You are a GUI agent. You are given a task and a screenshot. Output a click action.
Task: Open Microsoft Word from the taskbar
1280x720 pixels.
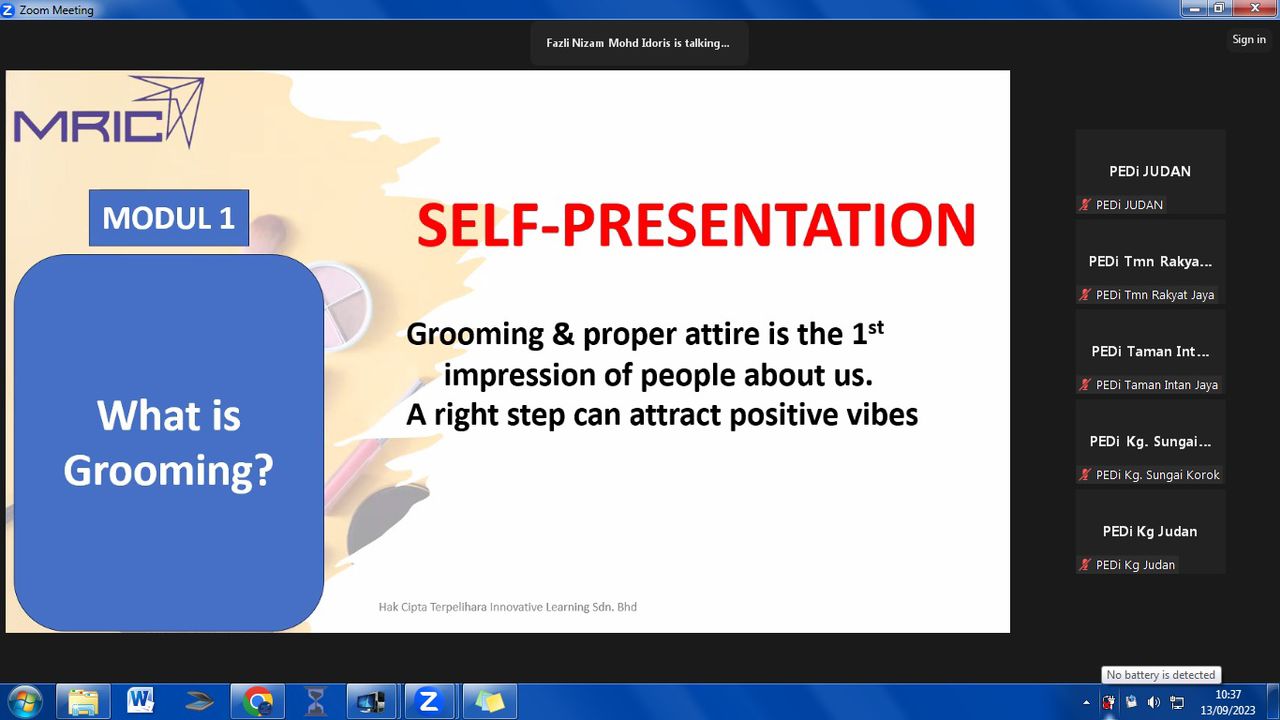[x=141, y=702]
